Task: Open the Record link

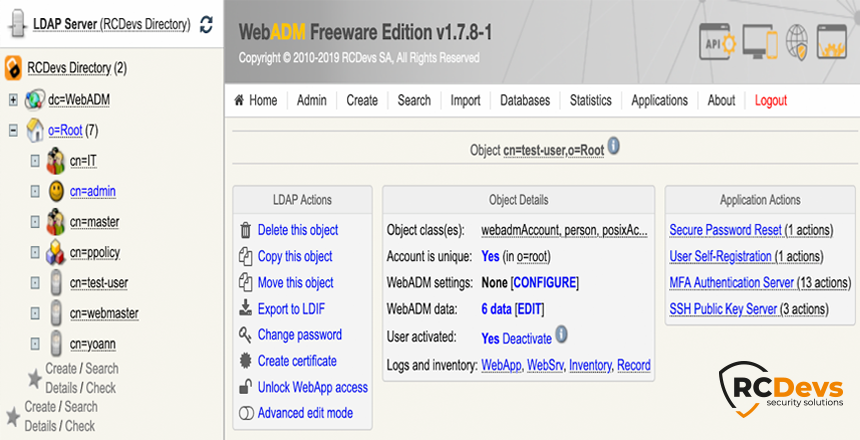Action: point(633,365)
